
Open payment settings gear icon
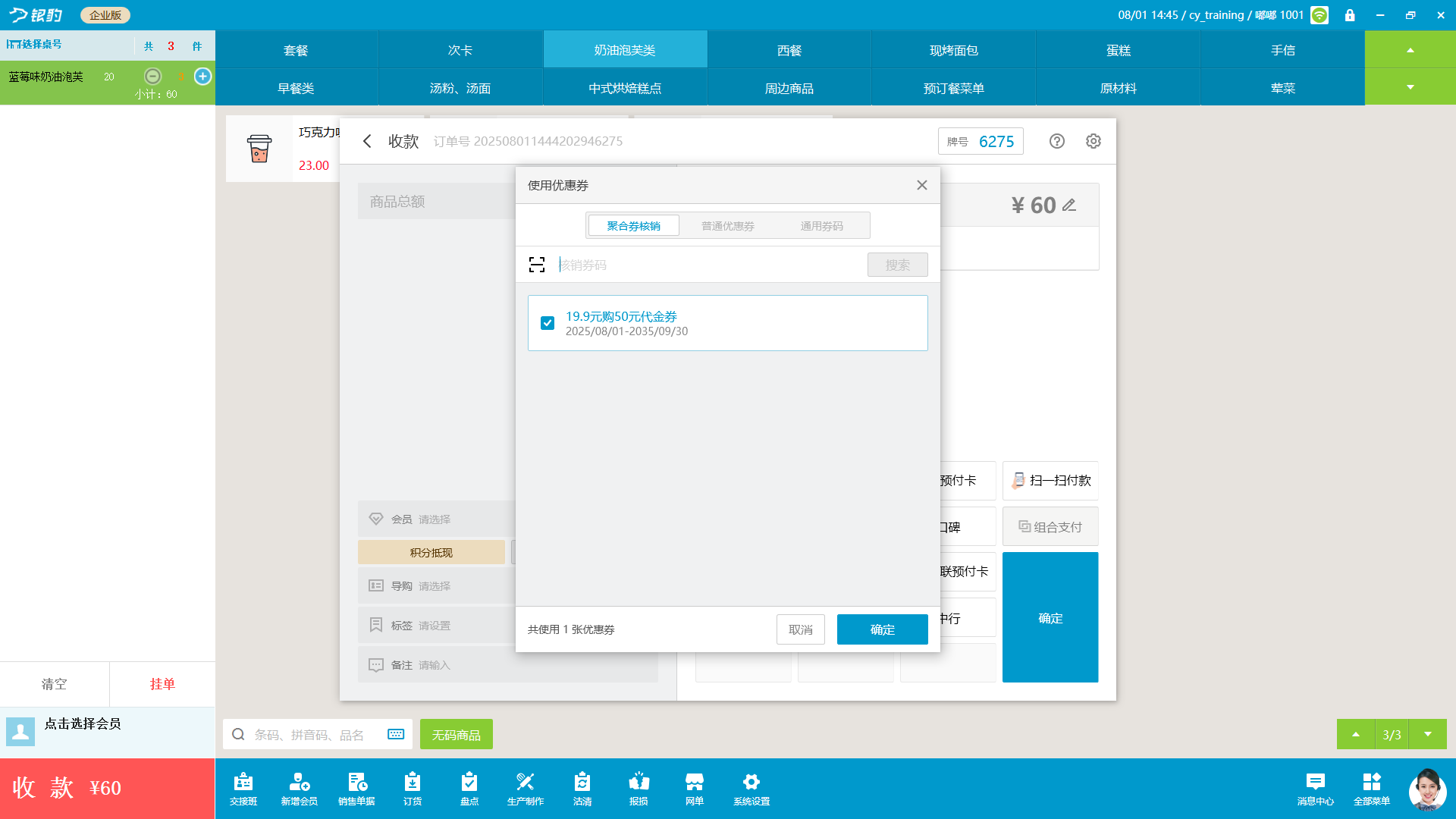(x=1094, y=141)
